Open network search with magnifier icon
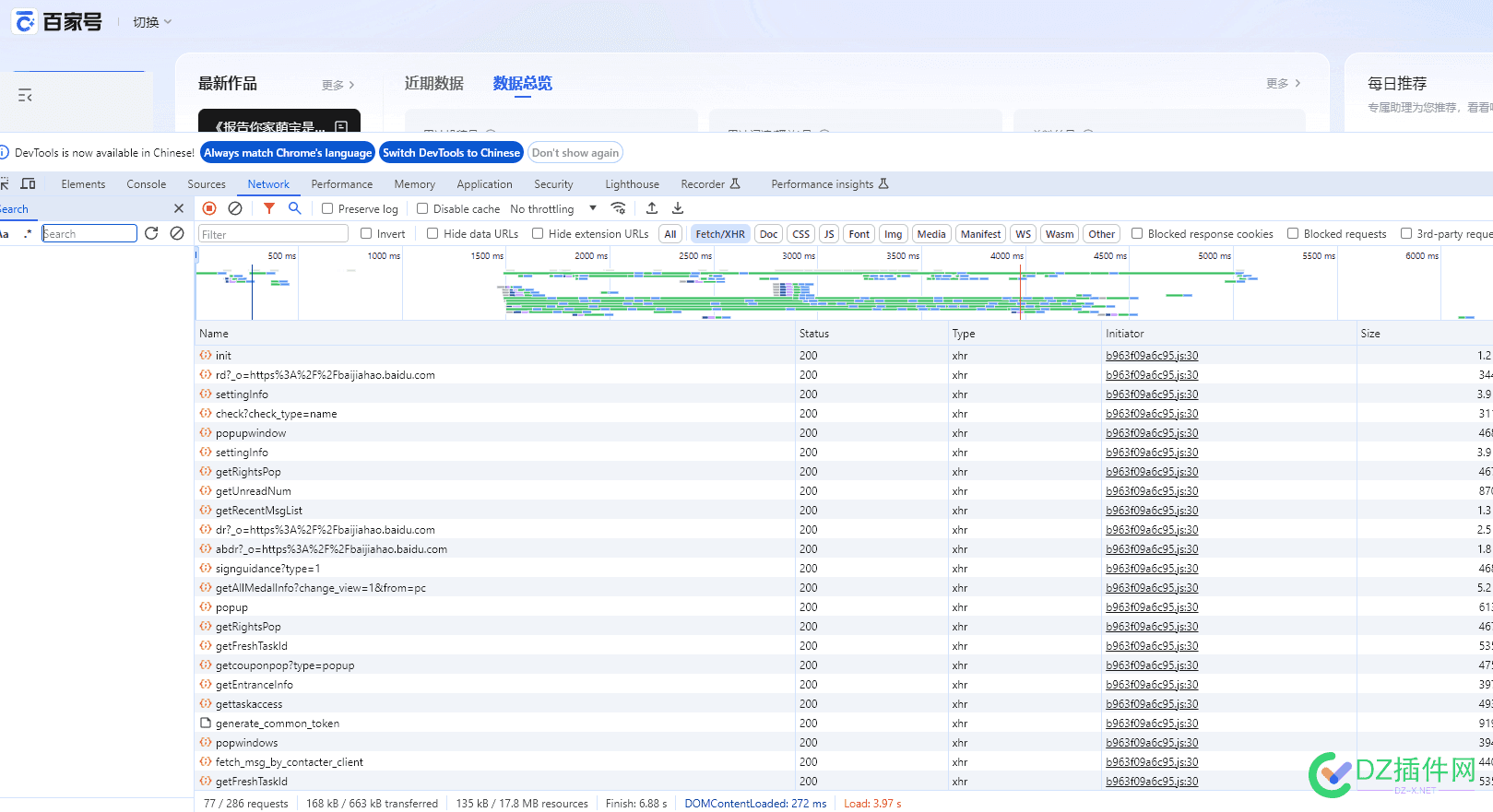1493x812 pixels. point(295,208)
